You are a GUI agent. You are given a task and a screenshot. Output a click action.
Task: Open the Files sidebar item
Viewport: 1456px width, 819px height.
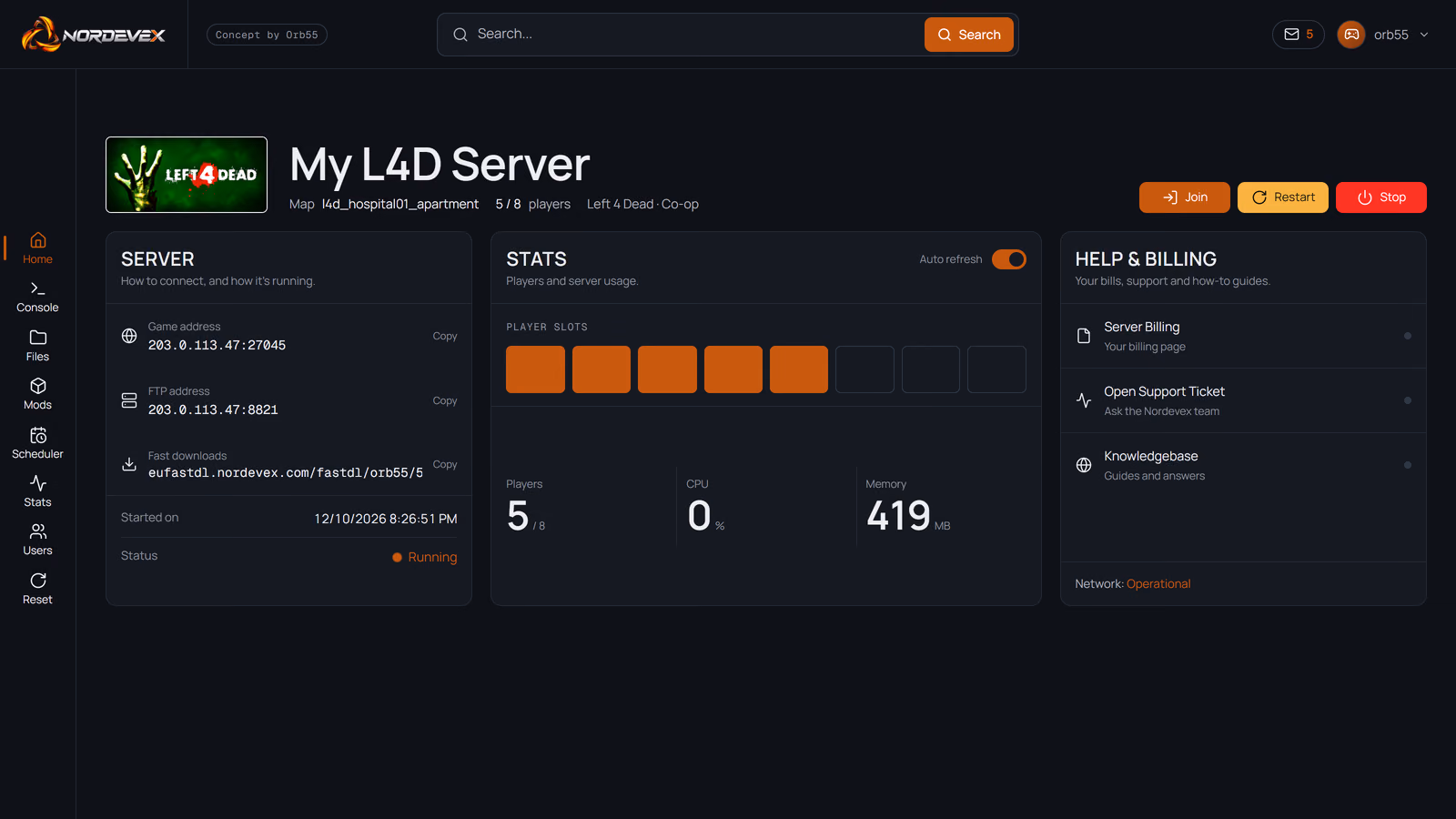coord(37,346)
